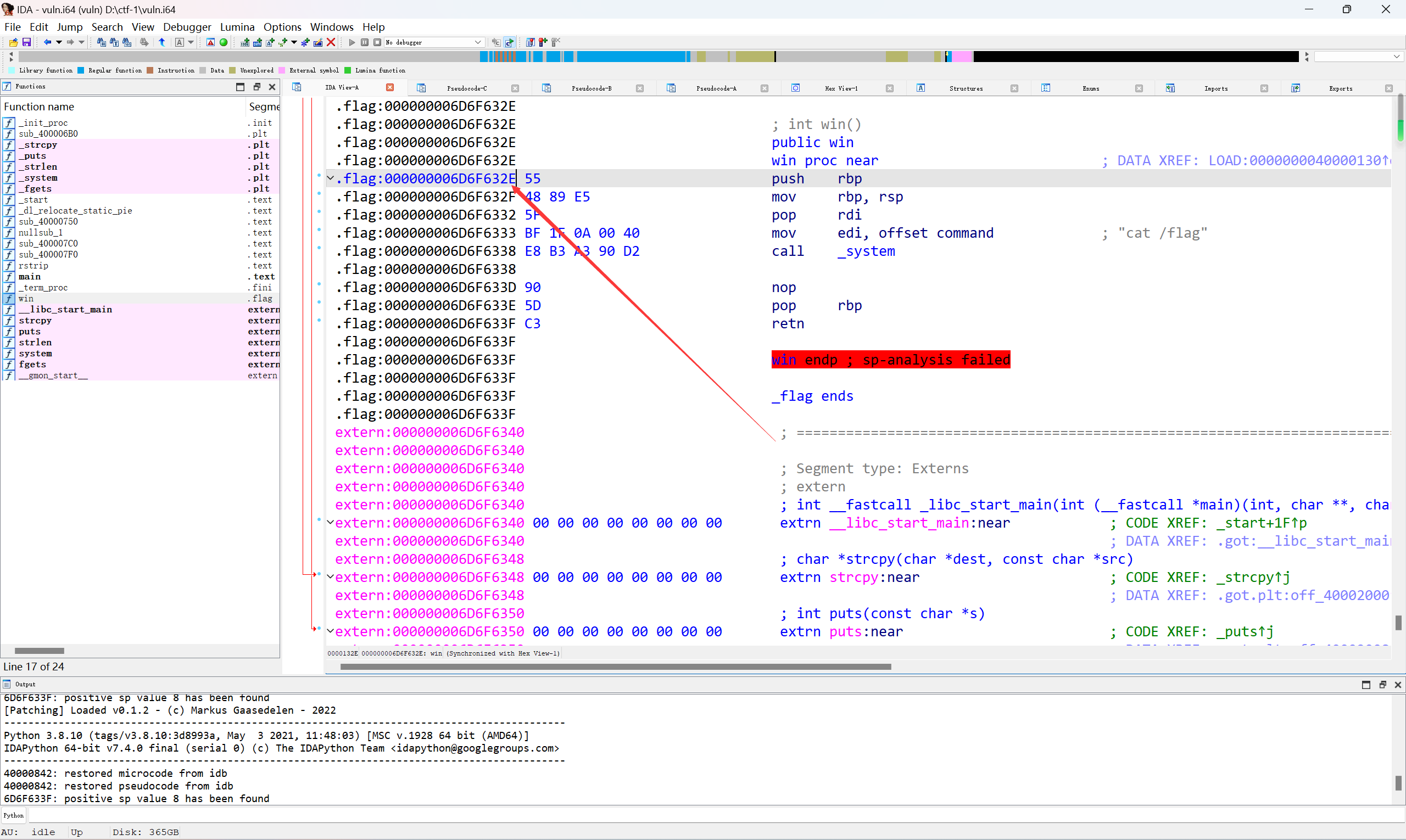This screenshot has height=840, width=1406.
Task: Click the blue up arrow icon
Action: [x=162, y=42]
